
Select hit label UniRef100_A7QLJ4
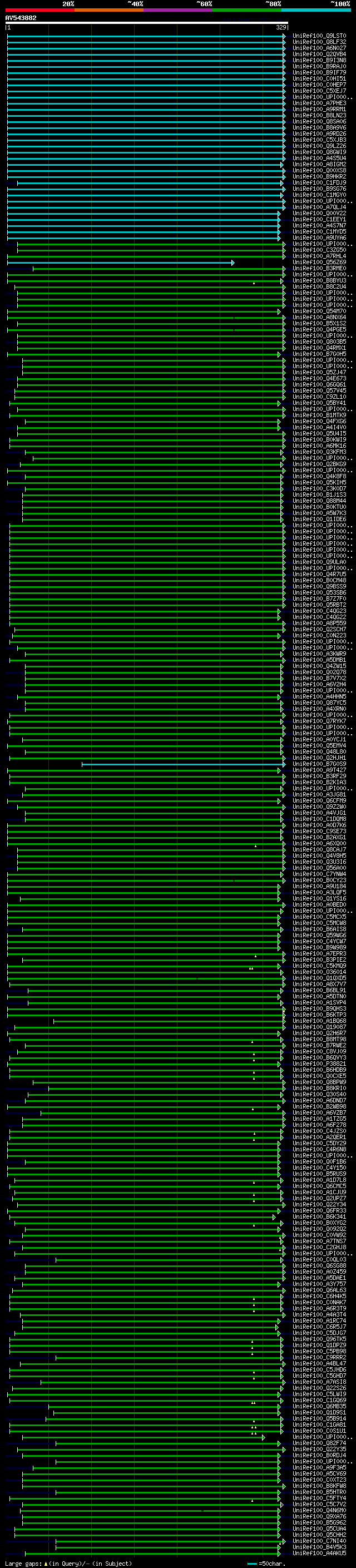pos(319,207)
